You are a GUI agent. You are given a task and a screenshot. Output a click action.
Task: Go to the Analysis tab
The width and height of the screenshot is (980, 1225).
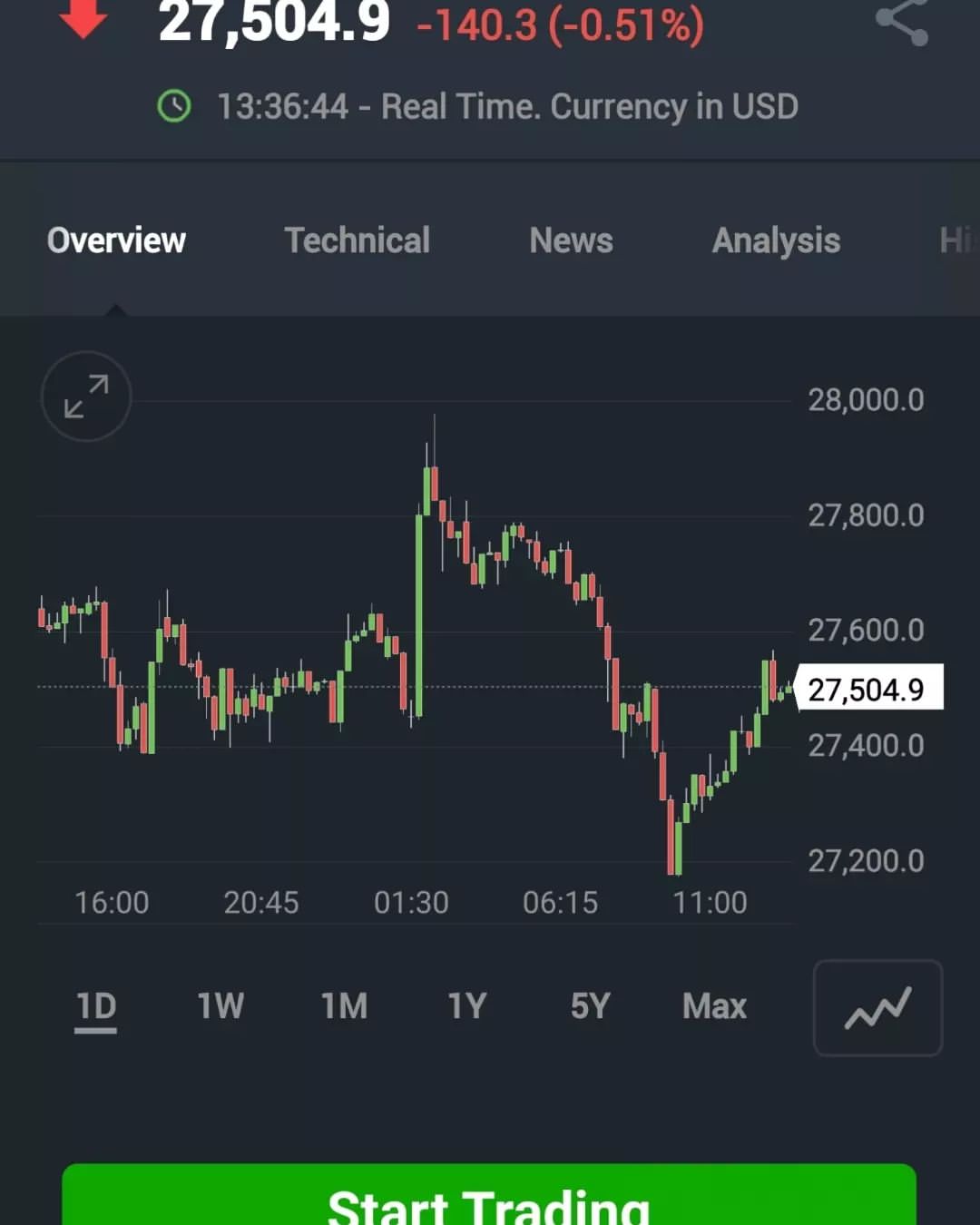776,241
